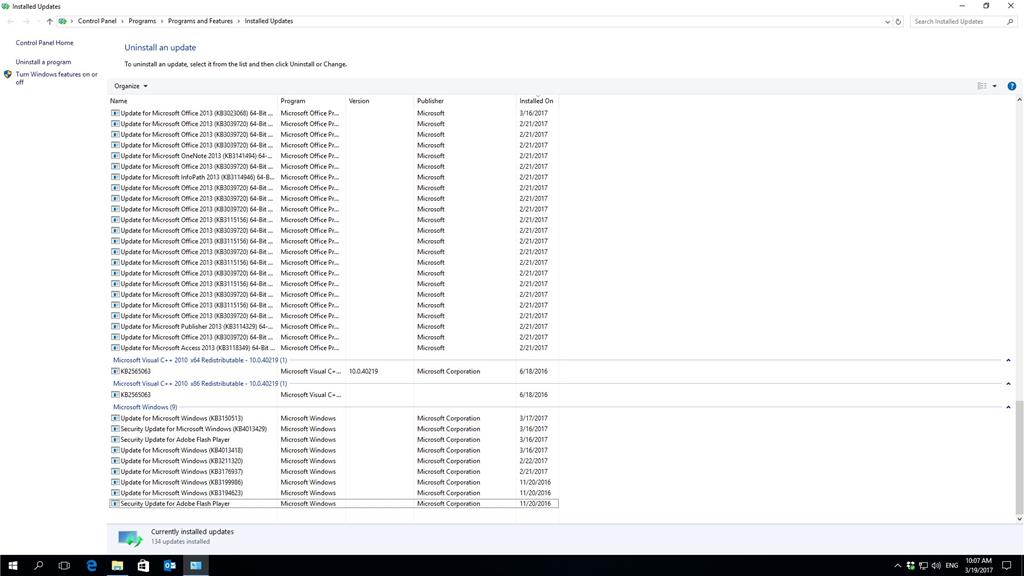Image resolution: width=1024 pixels, height=576 pixels.
Task: Select Update for Microsoft Windows (KB4013418)
Action: coord(334,451)
